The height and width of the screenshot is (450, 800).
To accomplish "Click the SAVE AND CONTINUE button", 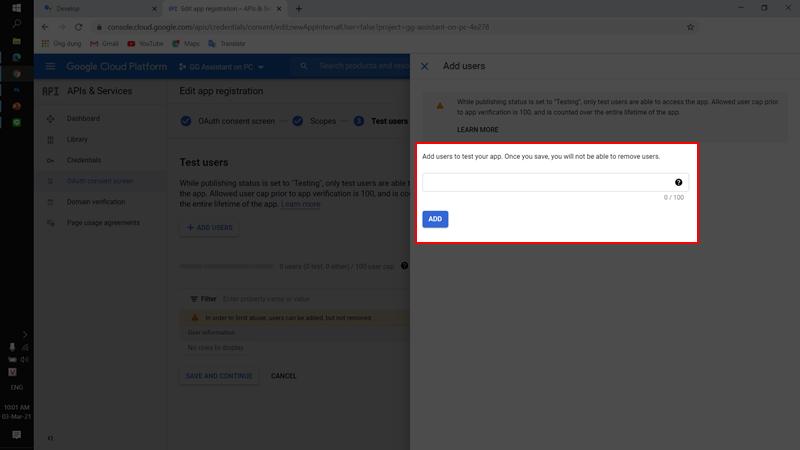I will [x=220, y=376].
